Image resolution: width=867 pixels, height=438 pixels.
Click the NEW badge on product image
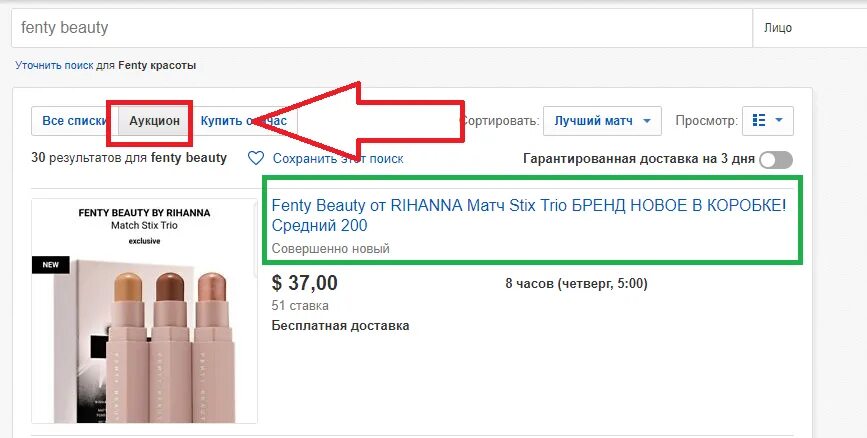tap(50, 265)
